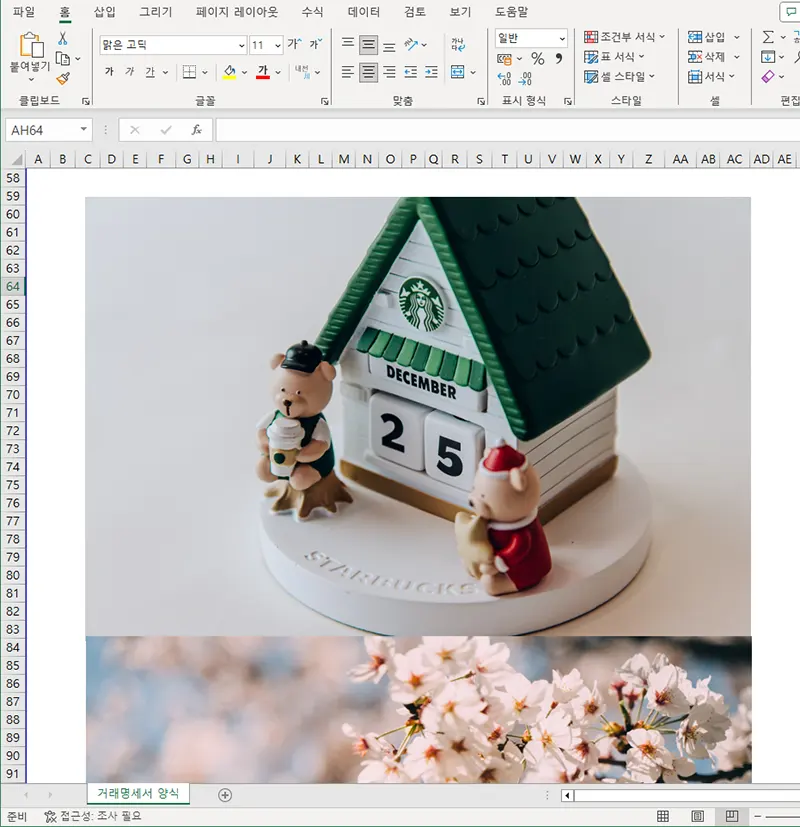Apply comma style
This screenshot has width=800, height=827.
(x=558, y=59)
